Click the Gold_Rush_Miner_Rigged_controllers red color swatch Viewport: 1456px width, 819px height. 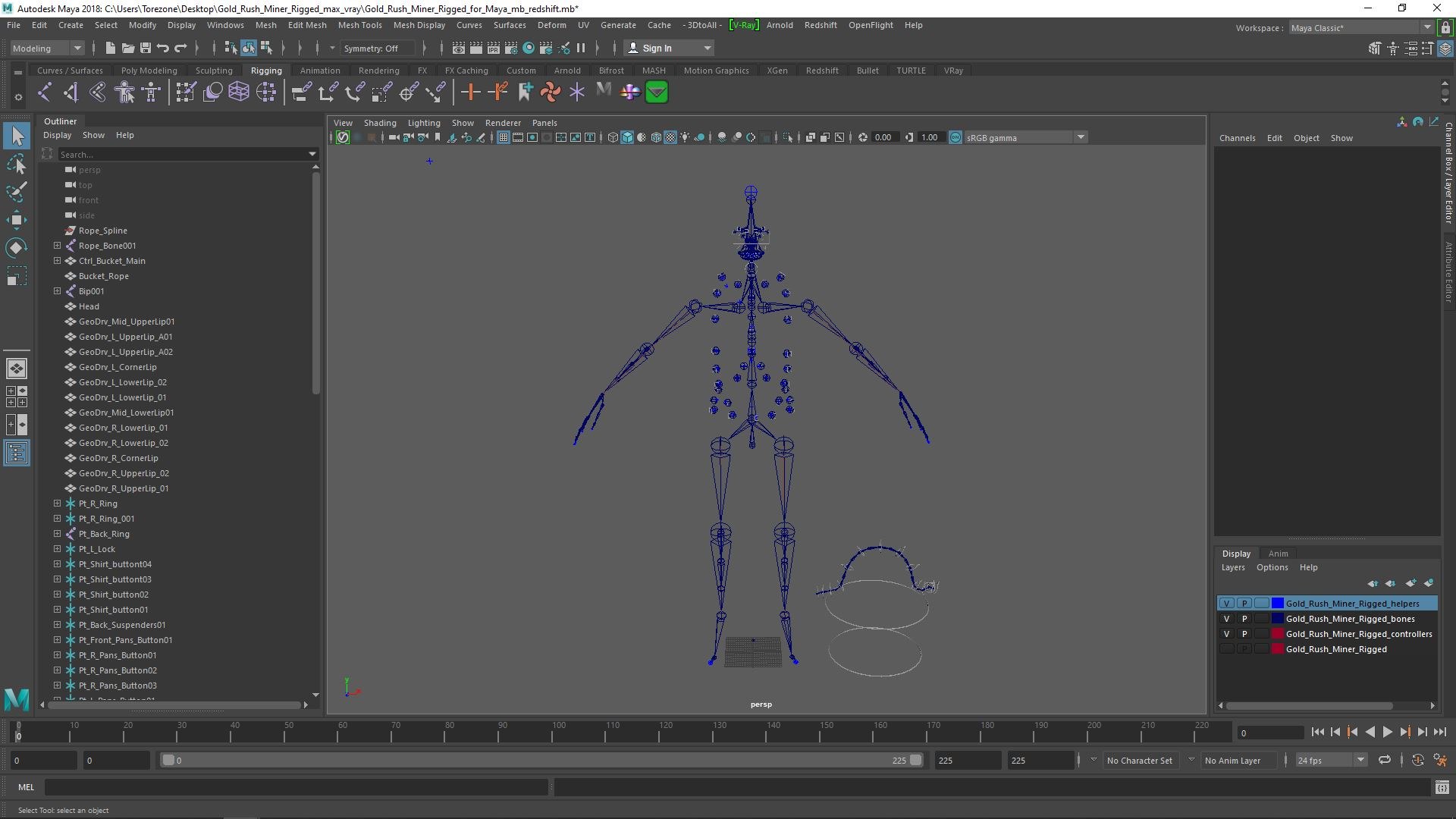[x=1277, y=634]
